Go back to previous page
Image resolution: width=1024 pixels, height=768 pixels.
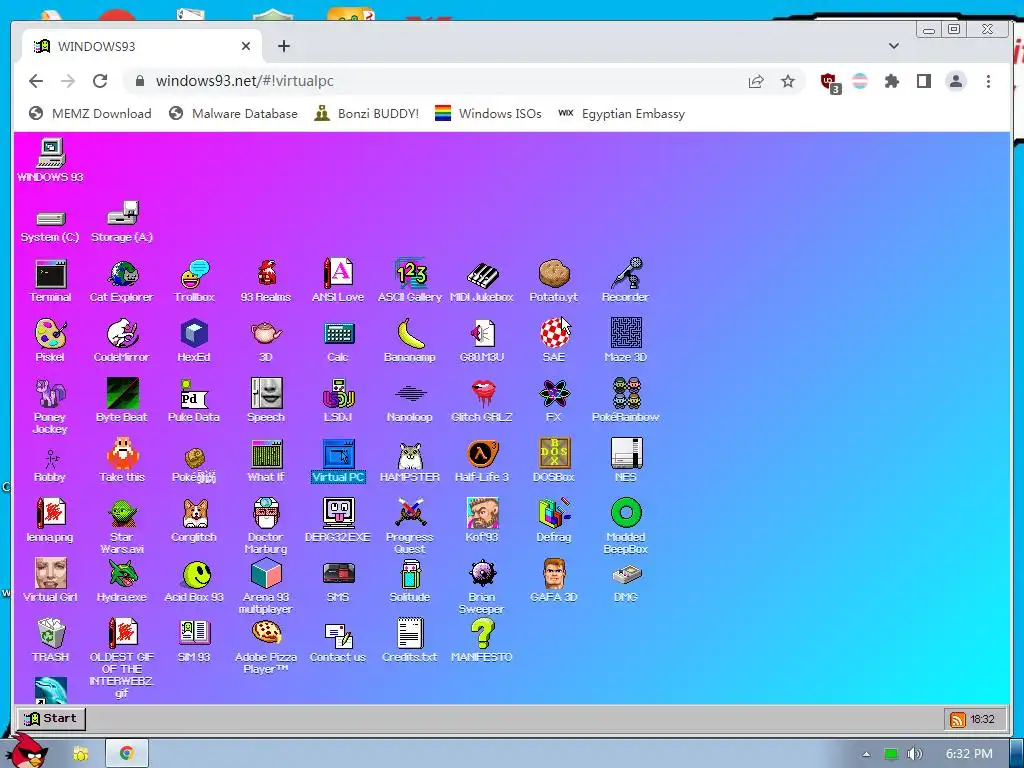(36, 81)
